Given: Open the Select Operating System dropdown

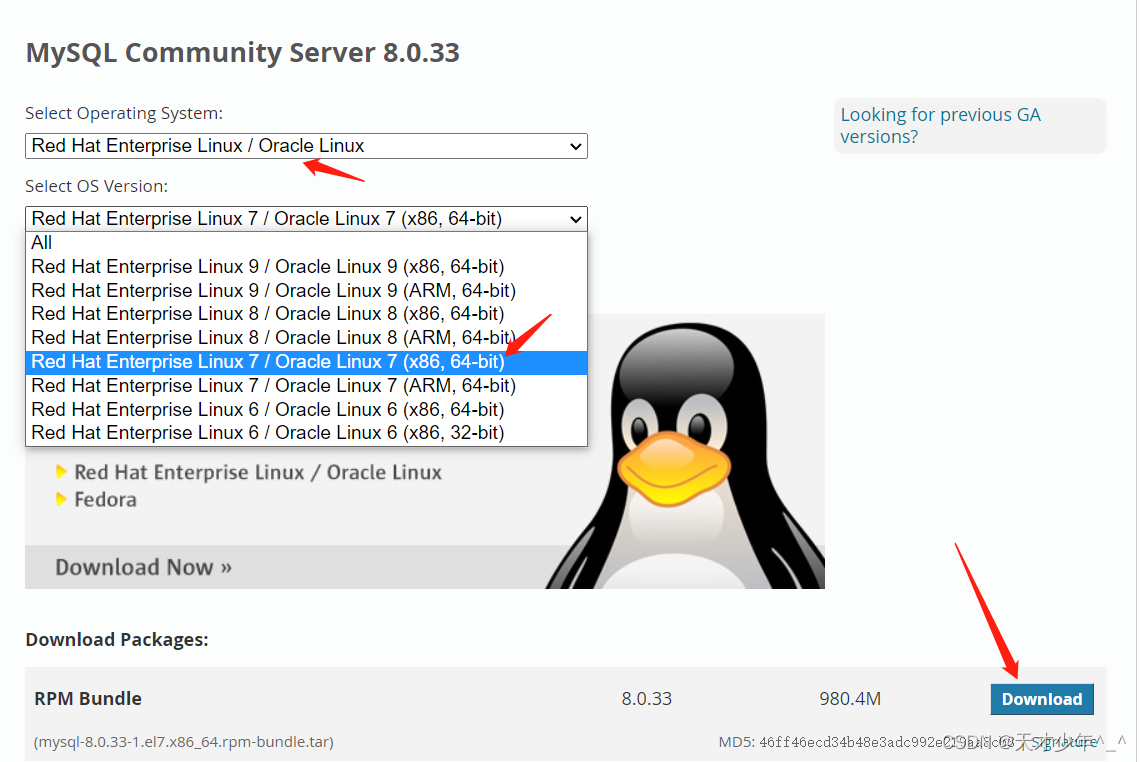Looking at the screenshot, I should click(306, 146).
